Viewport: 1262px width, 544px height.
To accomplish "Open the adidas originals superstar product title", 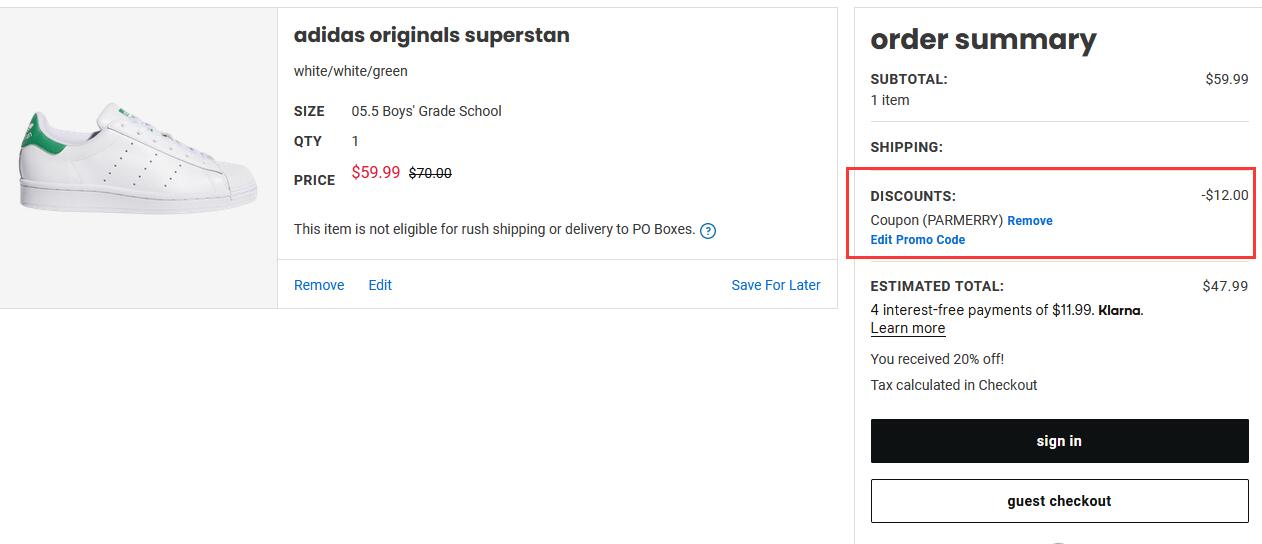I will coord(432,35).
